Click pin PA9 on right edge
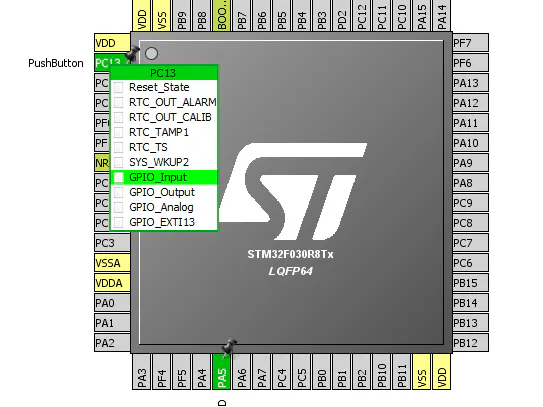 tap(470, 163)
